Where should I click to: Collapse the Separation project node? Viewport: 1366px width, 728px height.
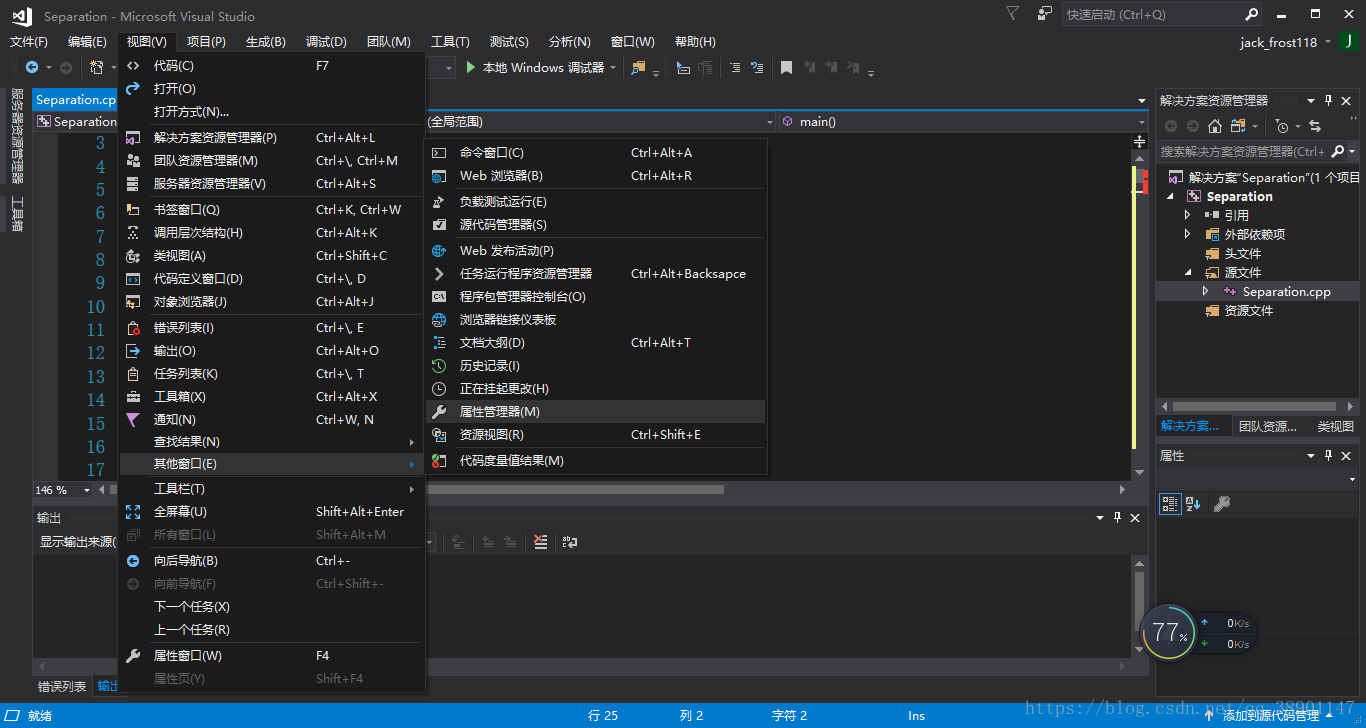[x=1169, y=196]
